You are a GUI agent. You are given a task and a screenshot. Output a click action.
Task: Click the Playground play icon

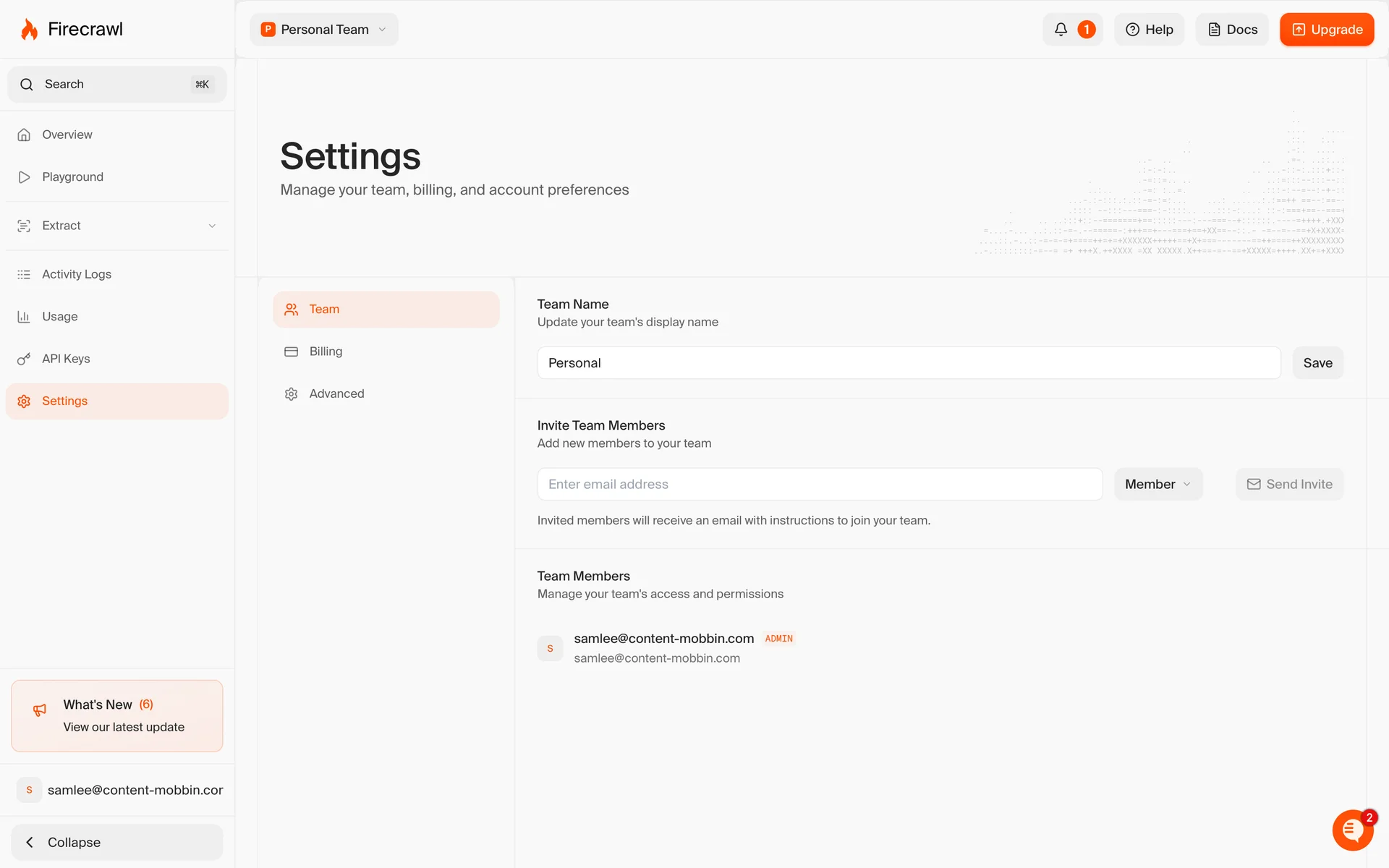point(24,177)
